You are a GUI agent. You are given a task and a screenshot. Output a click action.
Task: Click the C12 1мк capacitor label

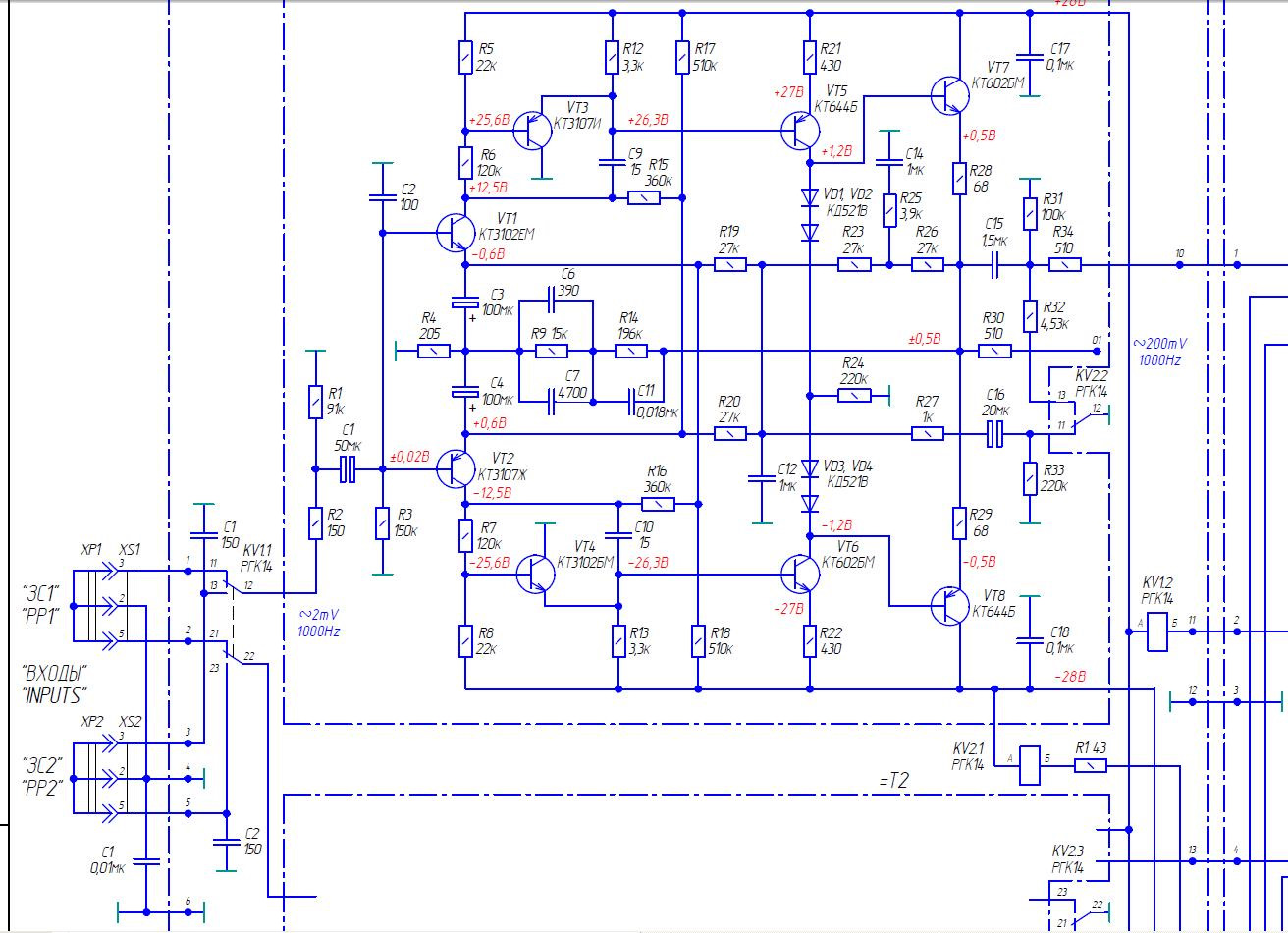(x=787, y=478)
